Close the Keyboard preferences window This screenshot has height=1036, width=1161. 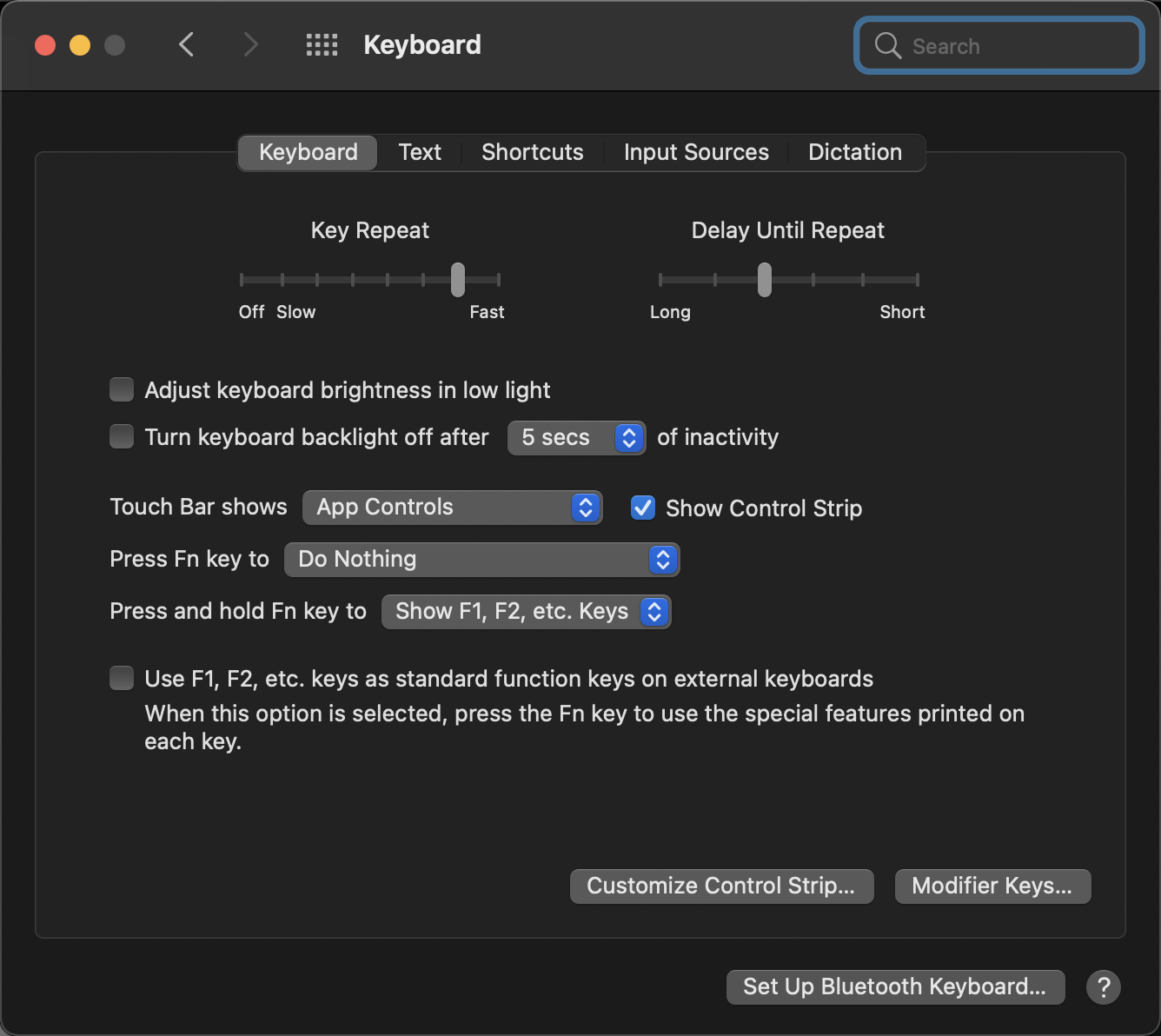pyautogui.click(x=45, y=45)
